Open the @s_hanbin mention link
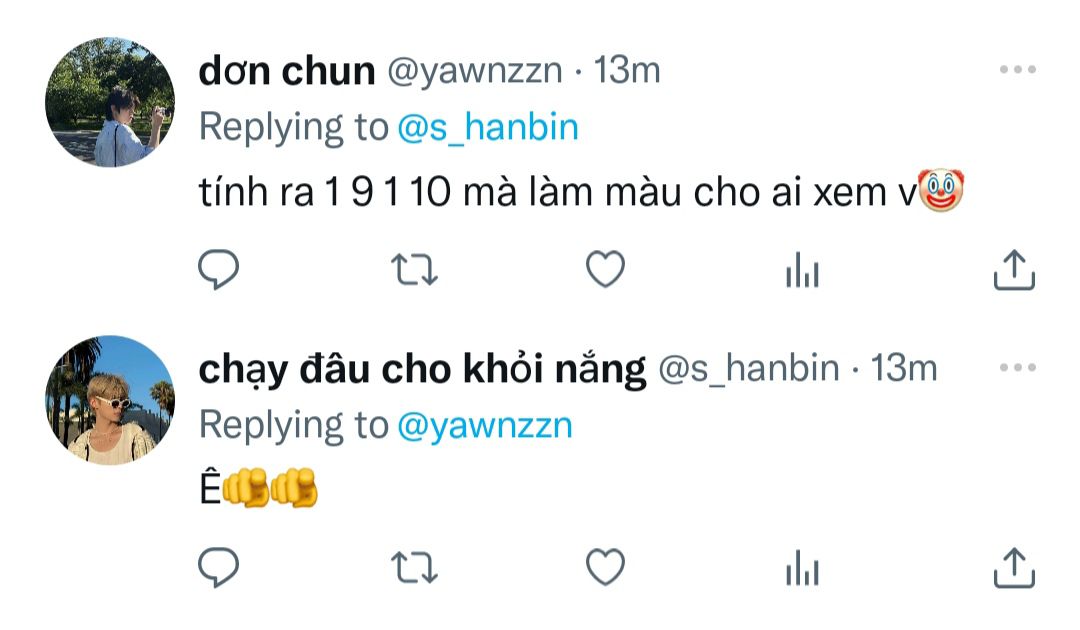 pyautogui.click(x=488, y=127)
